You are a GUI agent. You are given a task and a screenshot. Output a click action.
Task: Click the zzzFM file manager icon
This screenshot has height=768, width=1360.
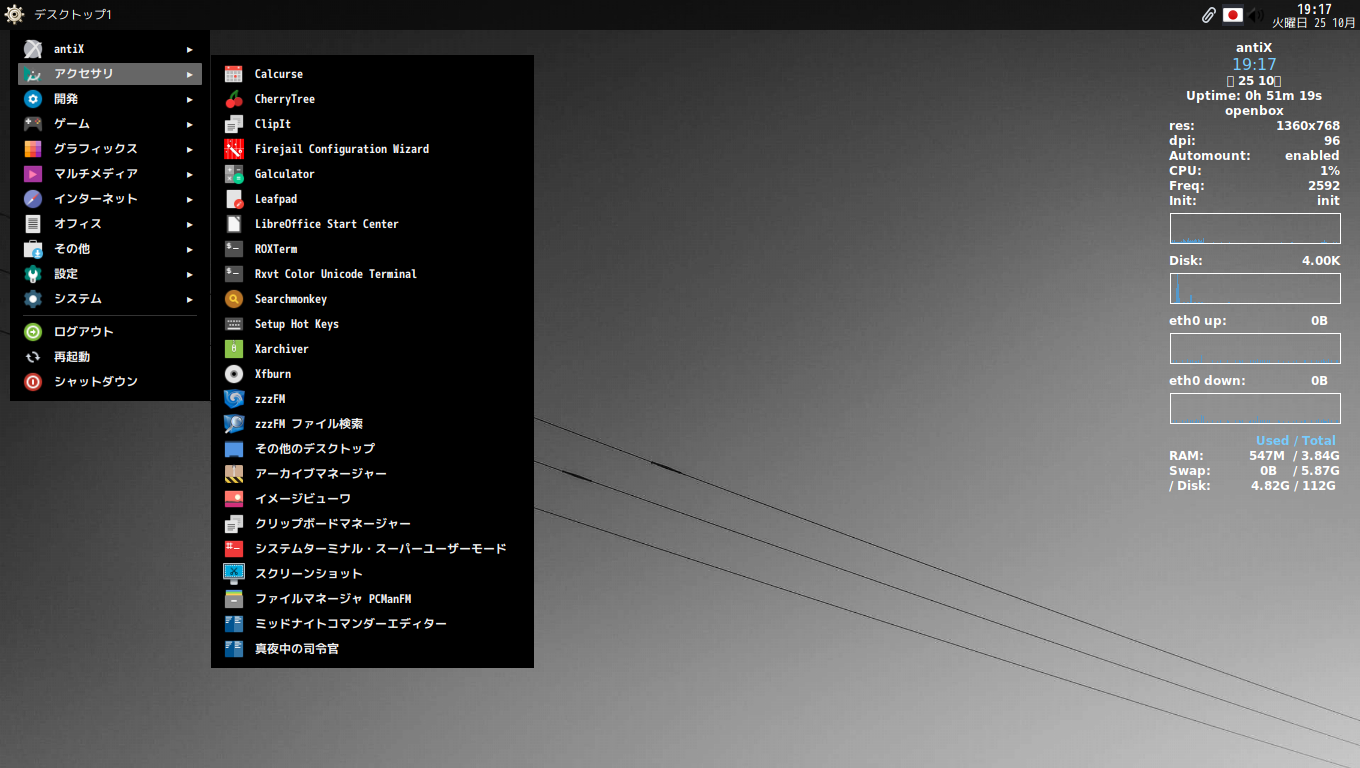234,399
